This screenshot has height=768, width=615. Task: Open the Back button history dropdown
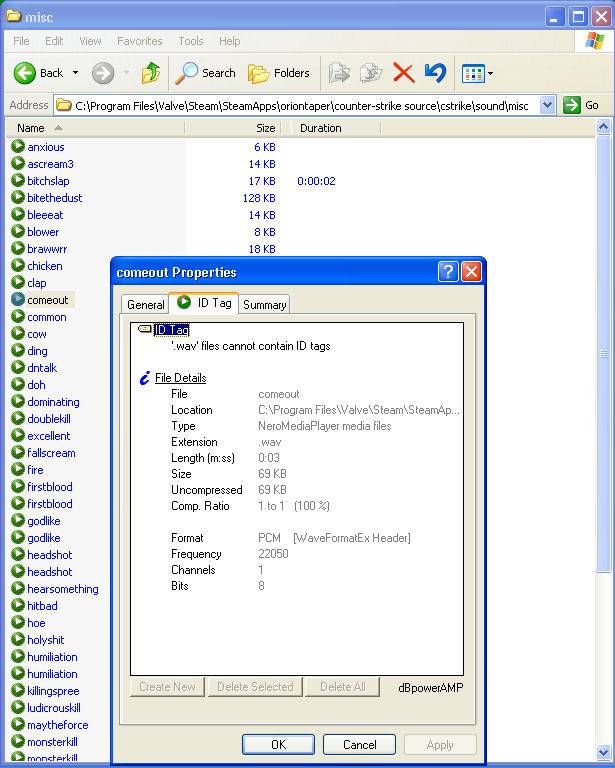75,73
